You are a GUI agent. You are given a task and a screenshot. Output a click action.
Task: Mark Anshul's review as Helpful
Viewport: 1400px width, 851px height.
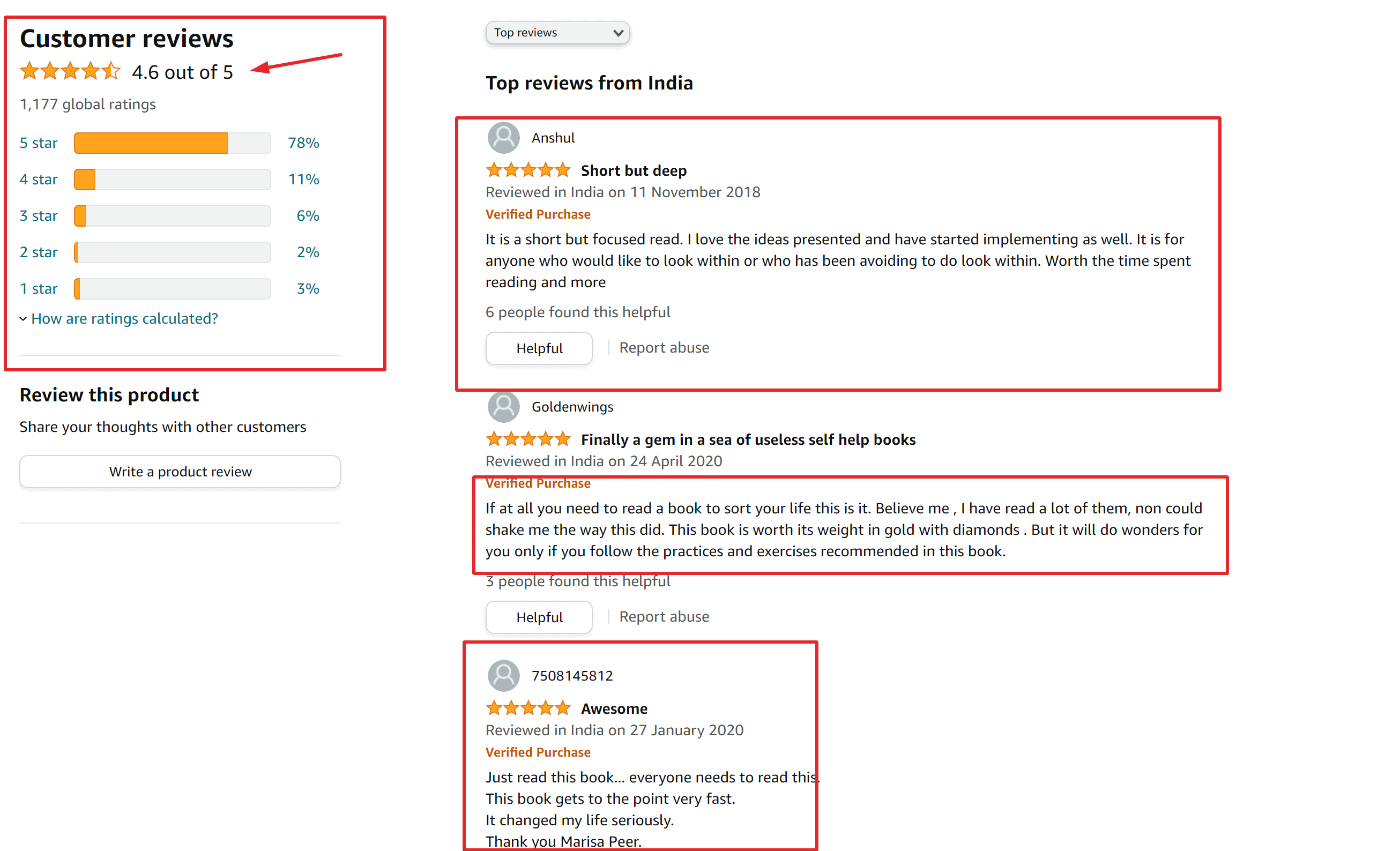click(x=539, y=348)
